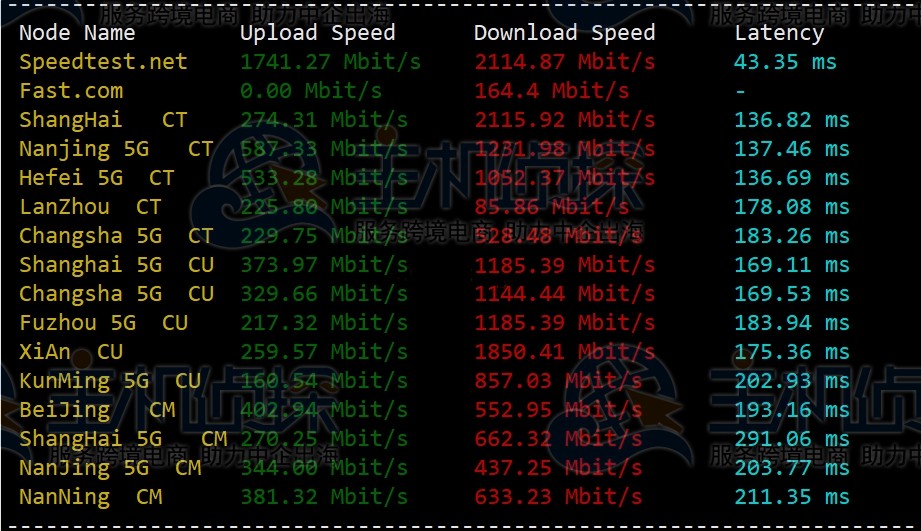Click the KunMing 5G CU node entry
921x531 pixels.
coord(110,381)
